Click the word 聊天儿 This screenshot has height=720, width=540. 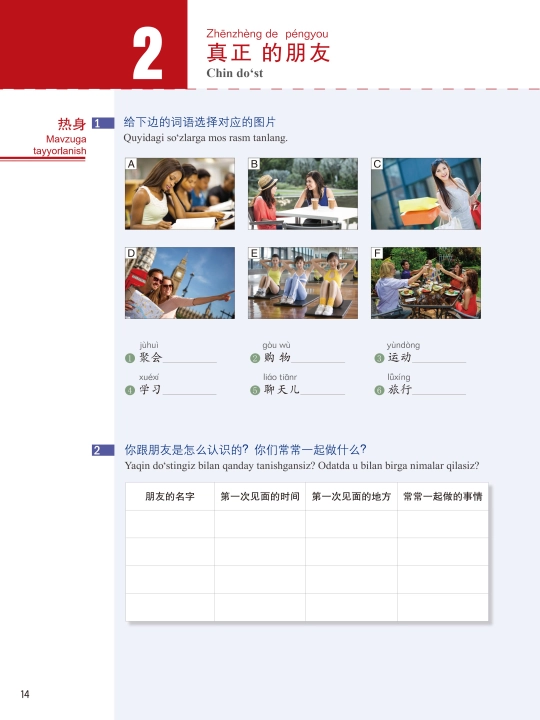281,390
